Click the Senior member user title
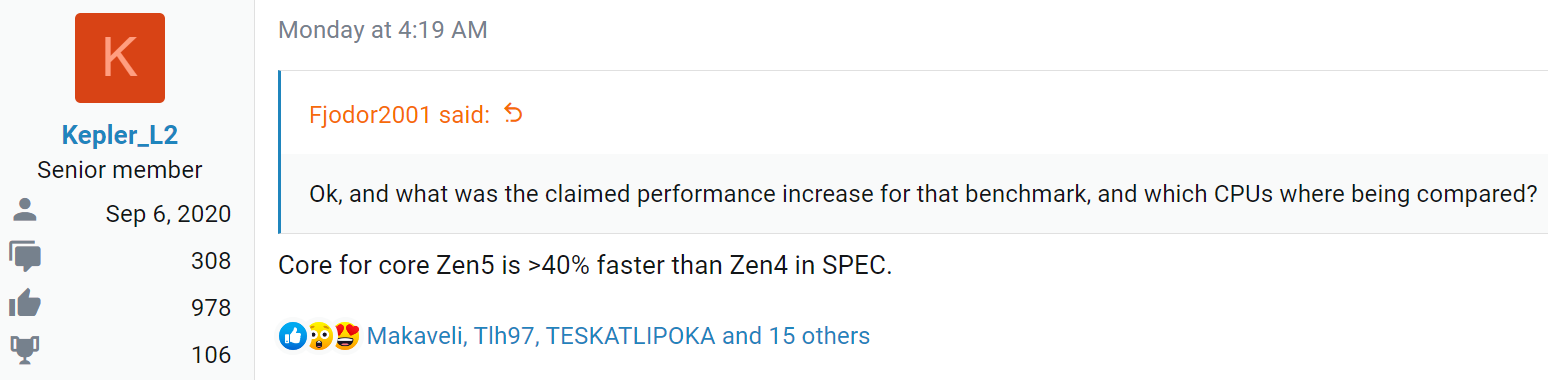Image resolution: width=1548 pixels, height=380 pixels. [120, 170]
